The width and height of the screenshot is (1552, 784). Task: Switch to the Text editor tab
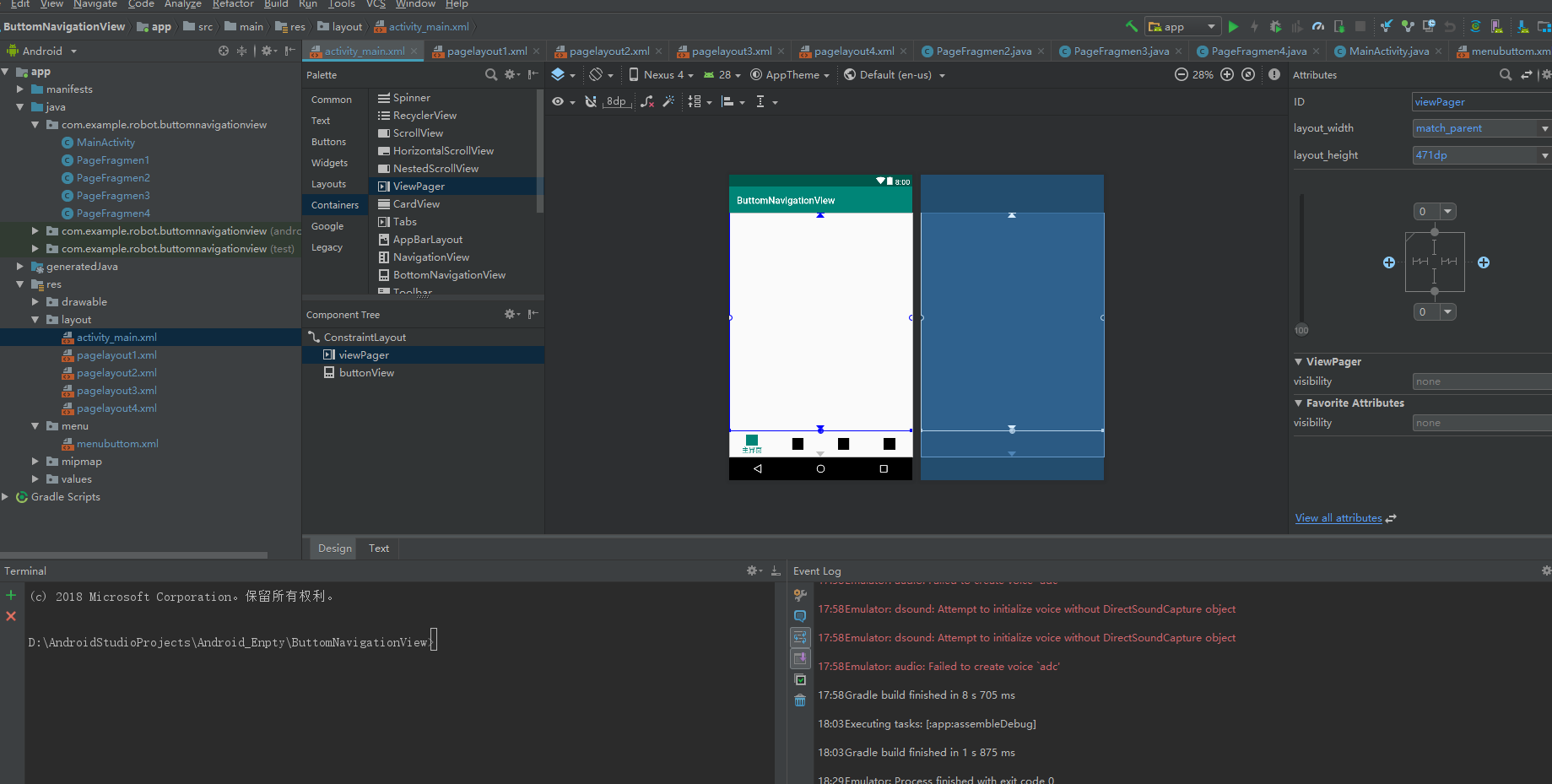[379, 549]
